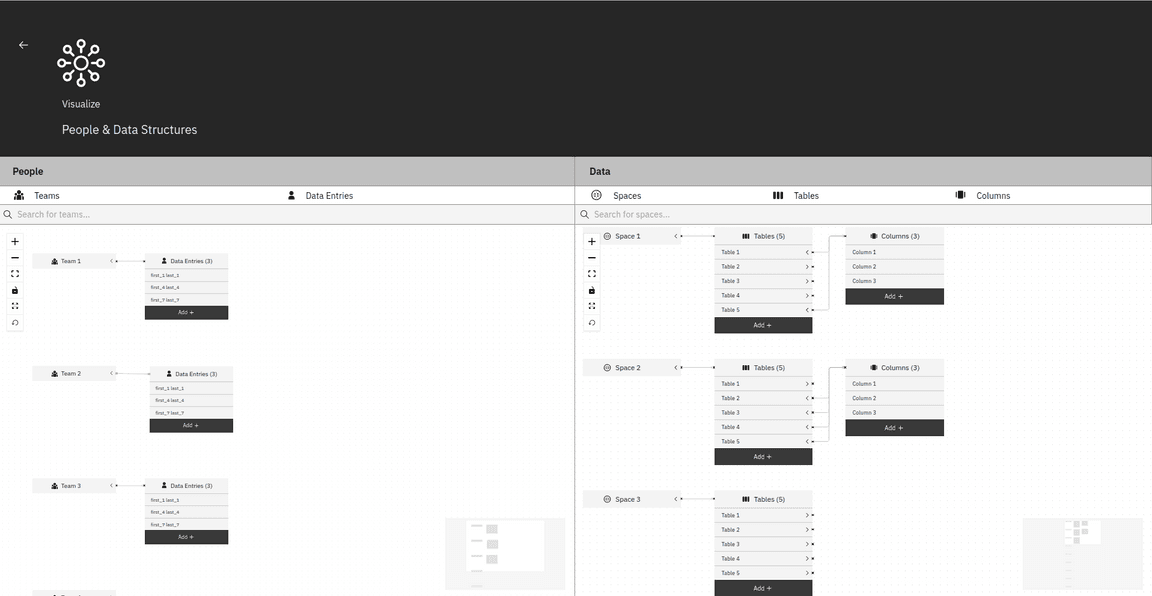Toggle fullscreen on the Data canvas
This screenshot has width=1152, height=596.
click(x=592, y=306)
